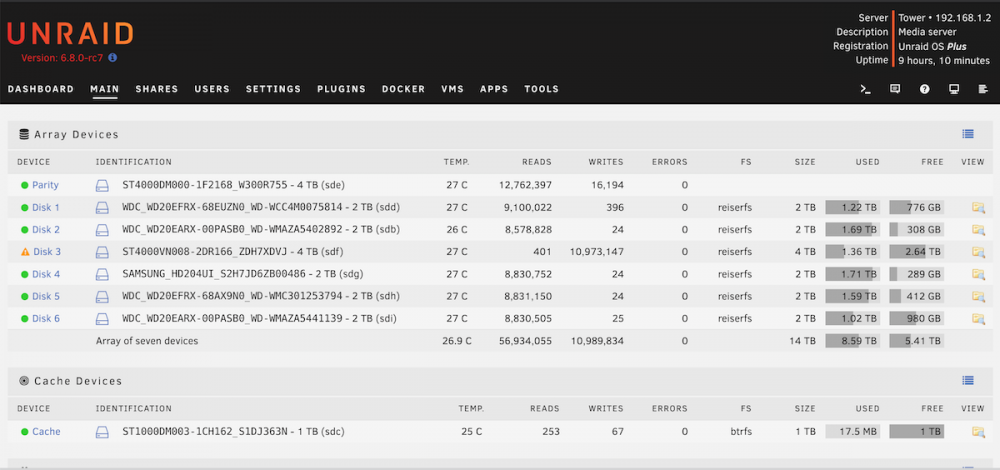Click Array Devices stack icon
Viewport: 1000px width, 470px height.
click(x=25, y=135)
